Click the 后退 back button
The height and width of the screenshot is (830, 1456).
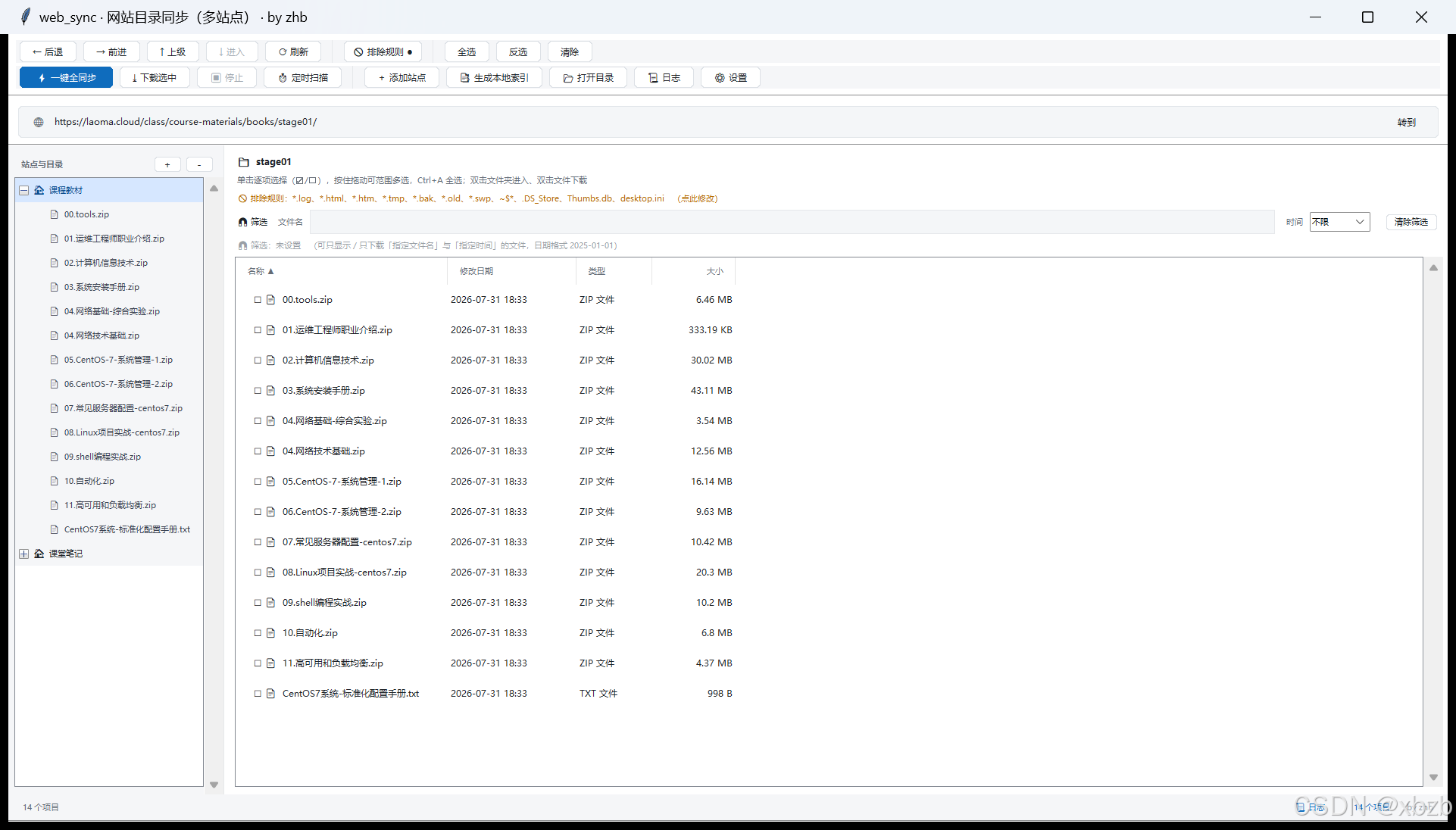click(x=48, y=51)
